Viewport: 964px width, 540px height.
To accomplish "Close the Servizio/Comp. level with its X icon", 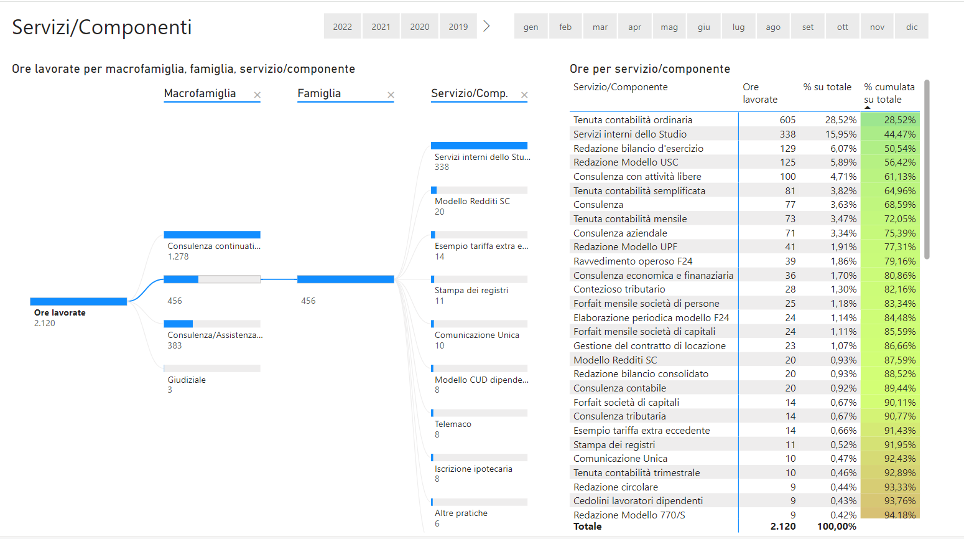I will pos(524,95).
